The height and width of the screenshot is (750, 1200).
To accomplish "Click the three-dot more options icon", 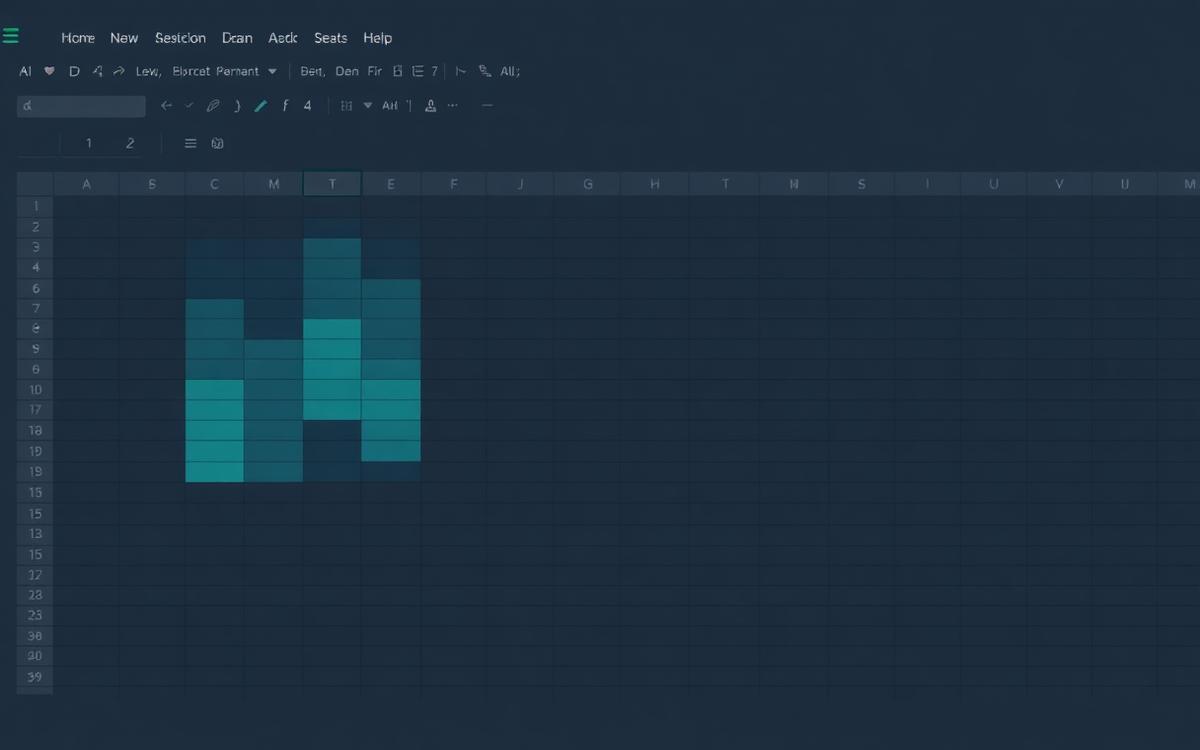I will pyautogui.click(x=453, y=105).
